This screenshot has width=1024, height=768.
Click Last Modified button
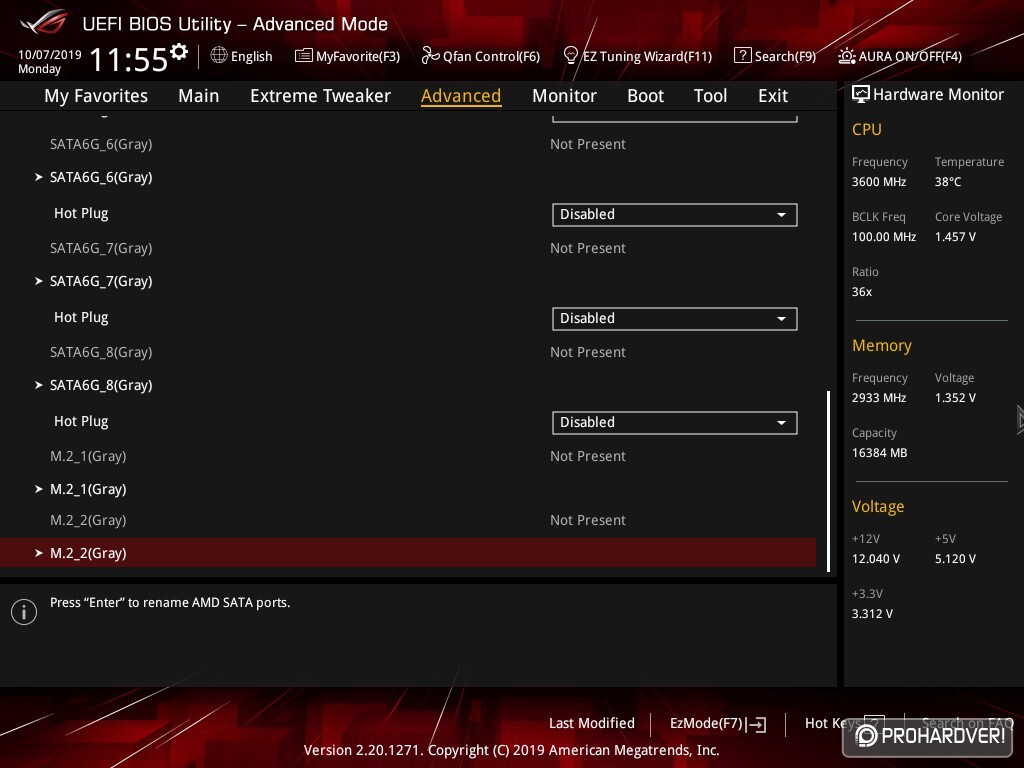click(592, 724)
